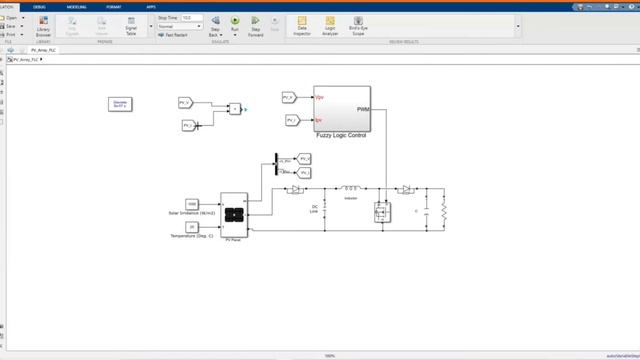
Task: Expand the Prepare gallery arrow
Action: [151, 27]
